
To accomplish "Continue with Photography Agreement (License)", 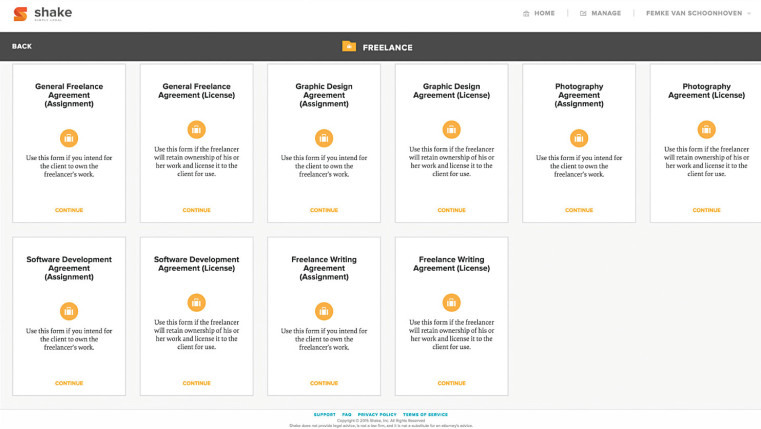I will (x=707, y=210).
